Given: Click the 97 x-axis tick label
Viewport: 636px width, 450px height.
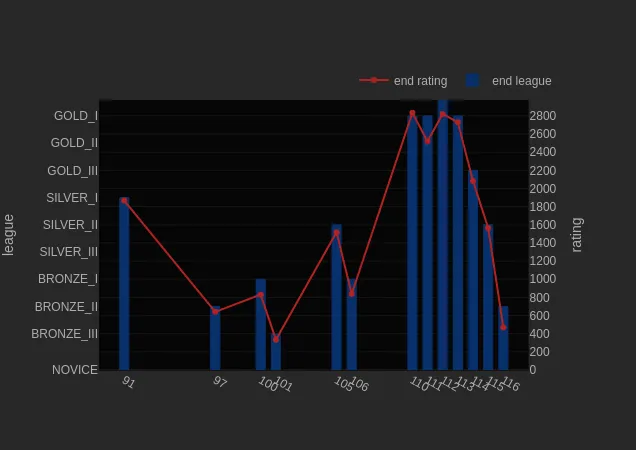Looking at the screenshot, I should [219, 382].
